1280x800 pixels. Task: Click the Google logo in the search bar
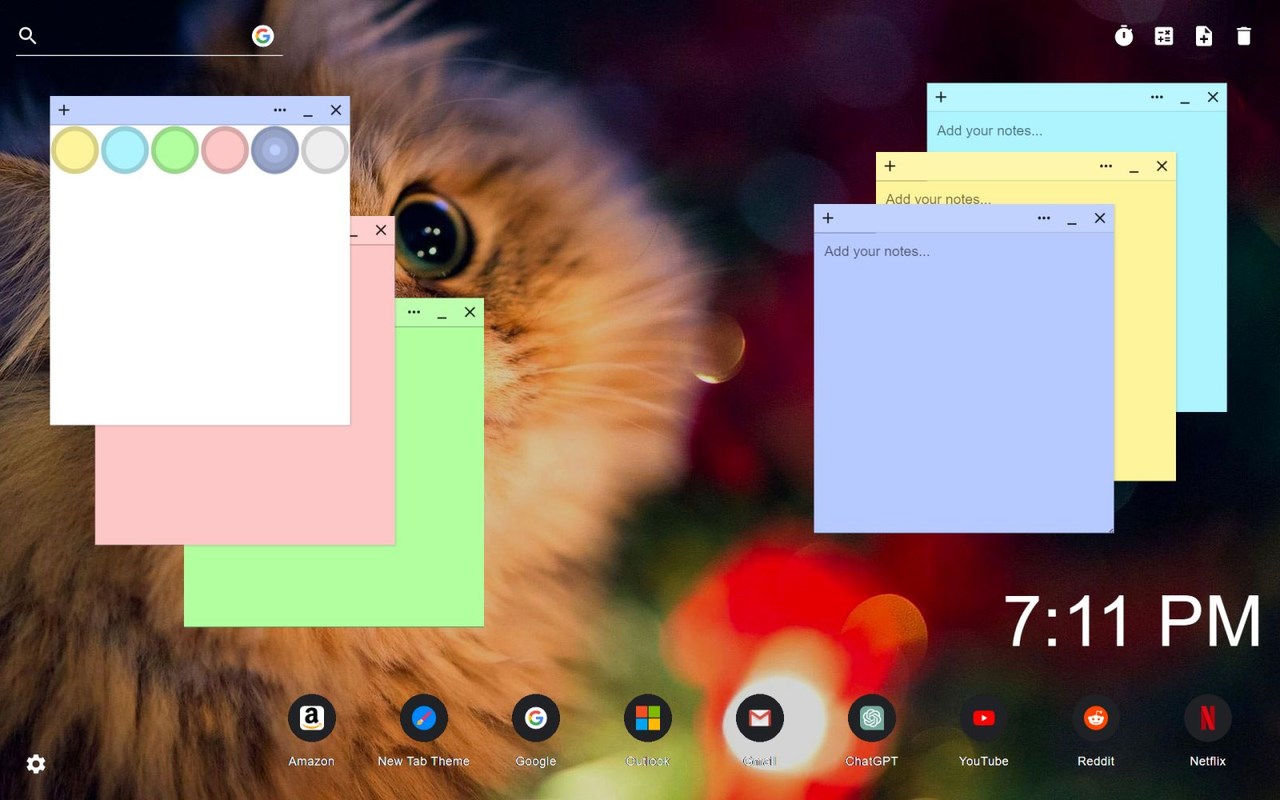tap(263, 36)
